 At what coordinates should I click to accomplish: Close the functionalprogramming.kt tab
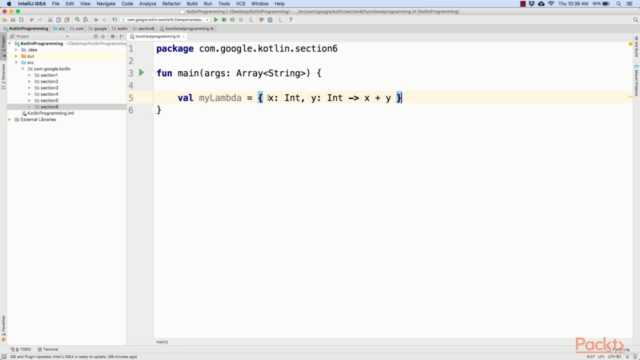coord(184,36)
